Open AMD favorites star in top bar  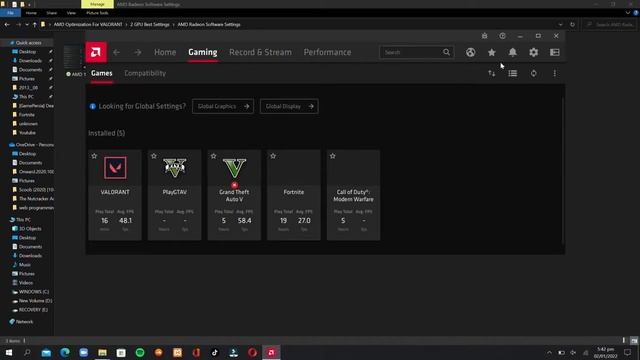(491, 52)
